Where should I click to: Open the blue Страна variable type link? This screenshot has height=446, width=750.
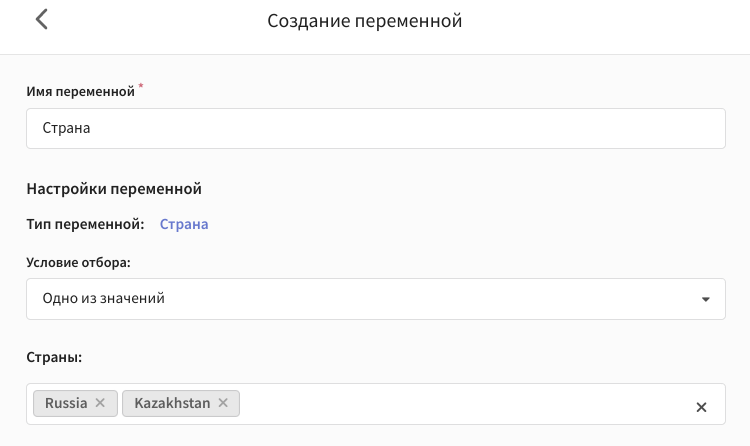pyautogui.click(x=184, y=224)
